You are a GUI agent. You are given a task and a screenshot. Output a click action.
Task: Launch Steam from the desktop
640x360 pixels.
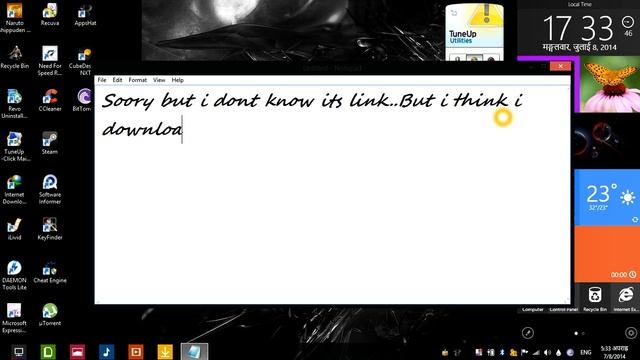point(50,143)
